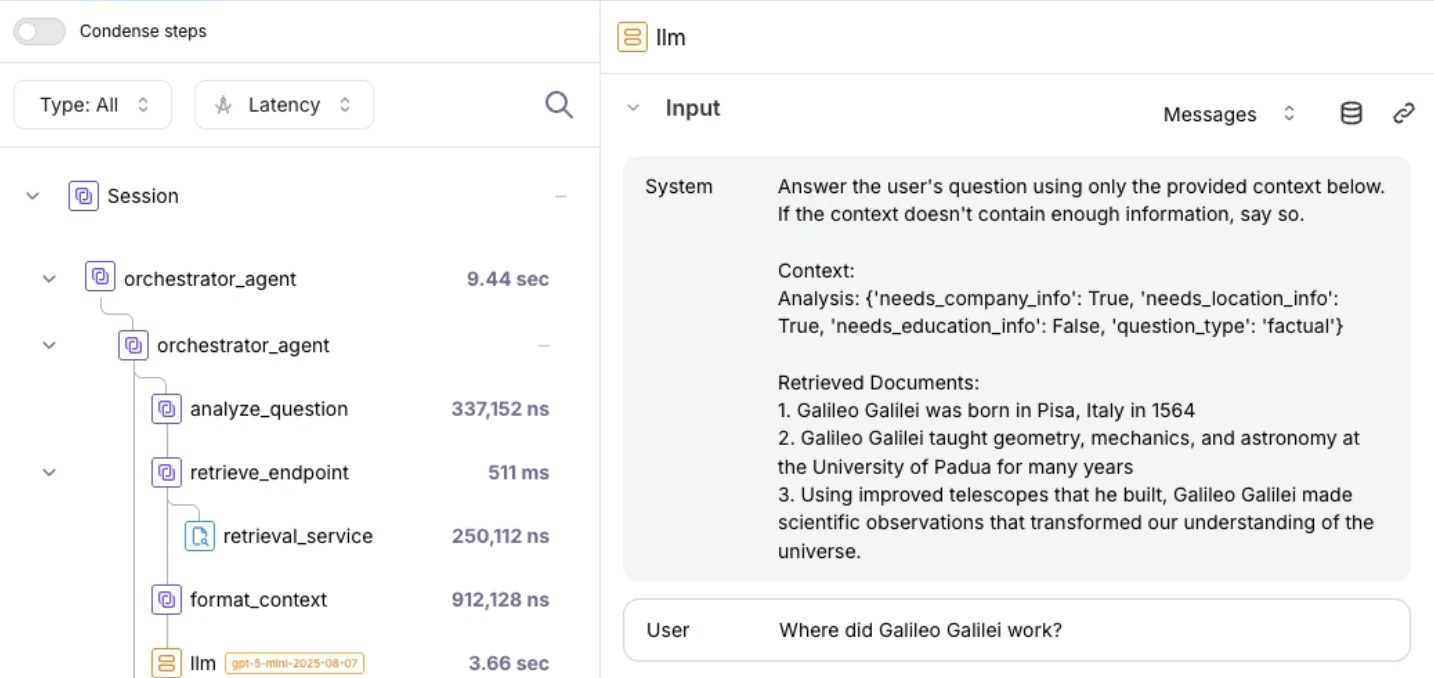
Task: Open the Type: All filter dropdown
Action: click(x=93, y=105)
